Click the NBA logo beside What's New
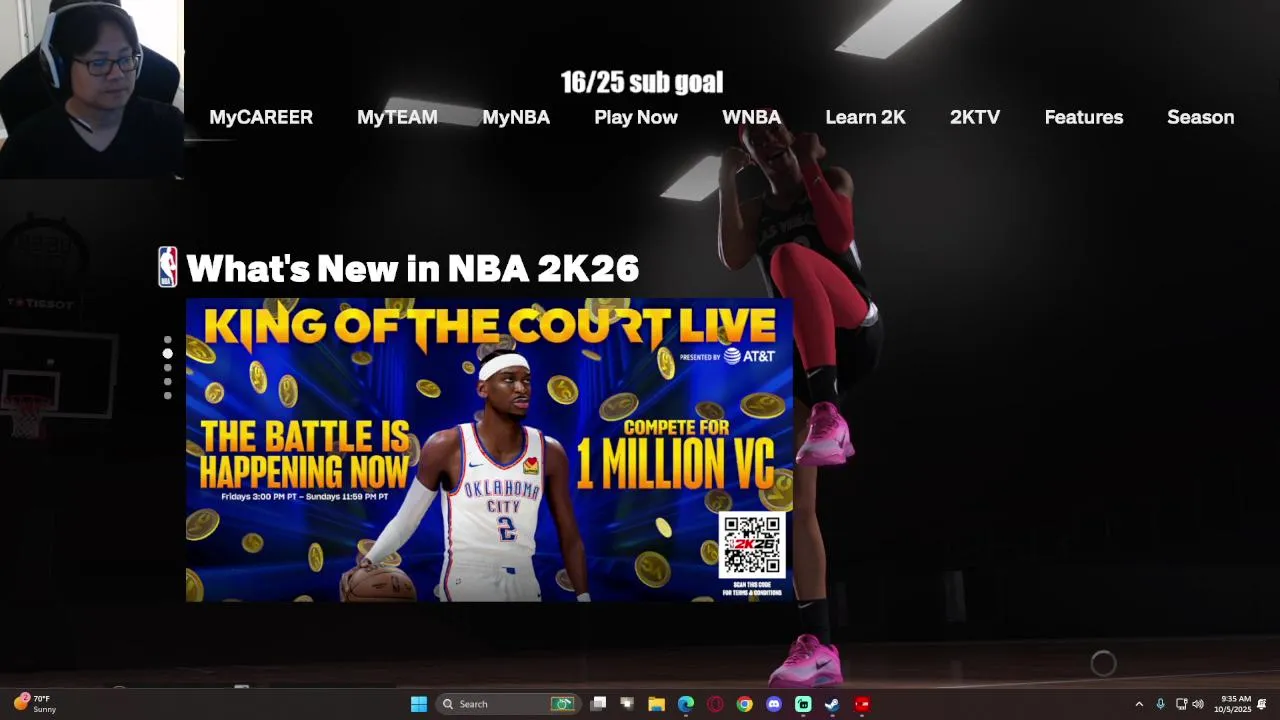 [168, 267]
